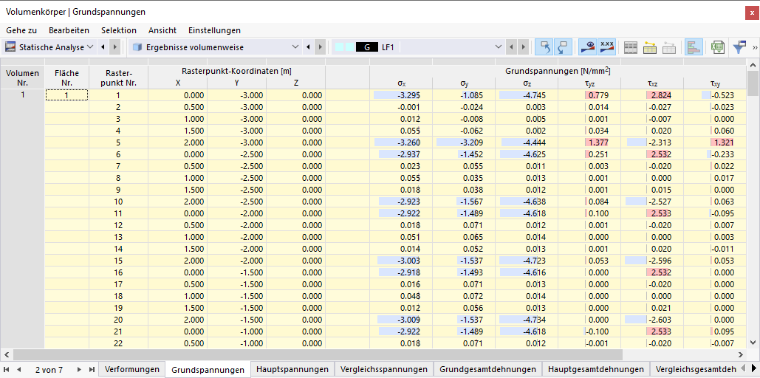
Task: Click the Volumen Nr. column header
Action: click(22, 78)
